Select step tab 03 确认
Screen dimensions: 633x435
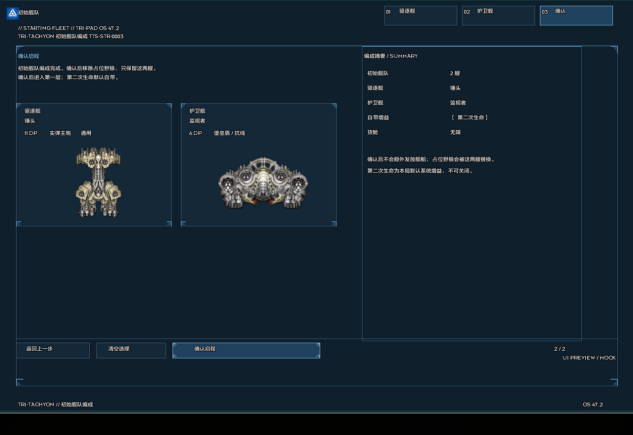pyautogui.click(x=576, y=16)
